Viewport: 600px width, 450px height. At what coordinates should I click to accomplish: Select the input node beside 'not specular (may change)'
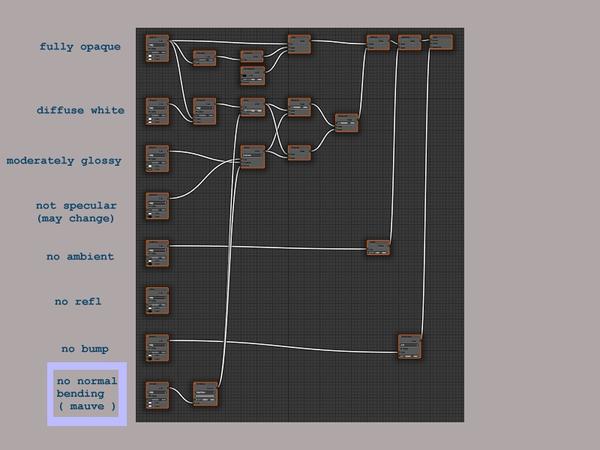click(x=157, y=206)
